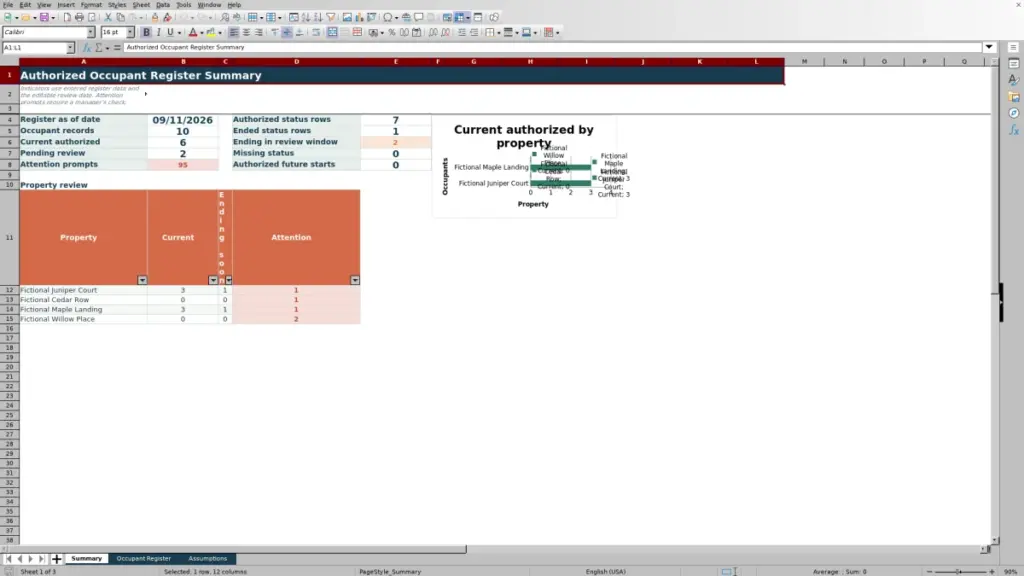This screenshot has height=576, width=1024.
Task: Click the add new sheet plus button
Action: tap(57, 559)
